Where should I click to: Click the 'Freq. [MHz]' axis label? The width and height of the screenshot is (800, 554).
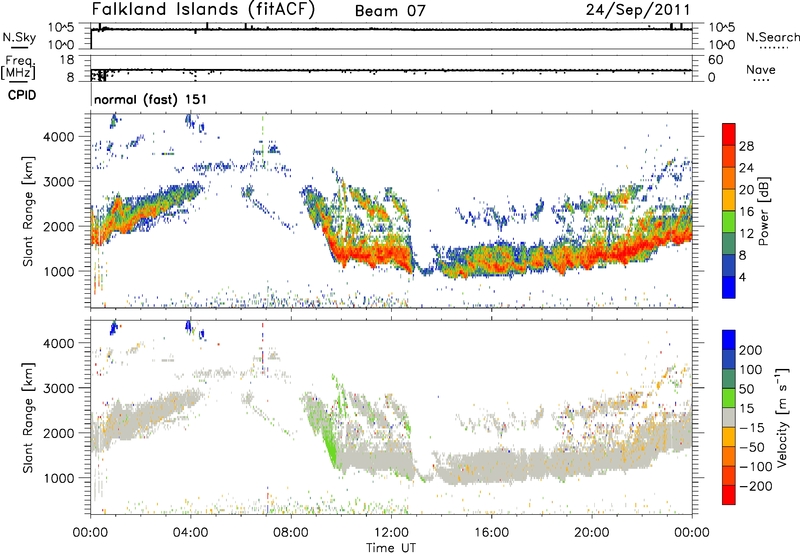click(x=18, y=68)
